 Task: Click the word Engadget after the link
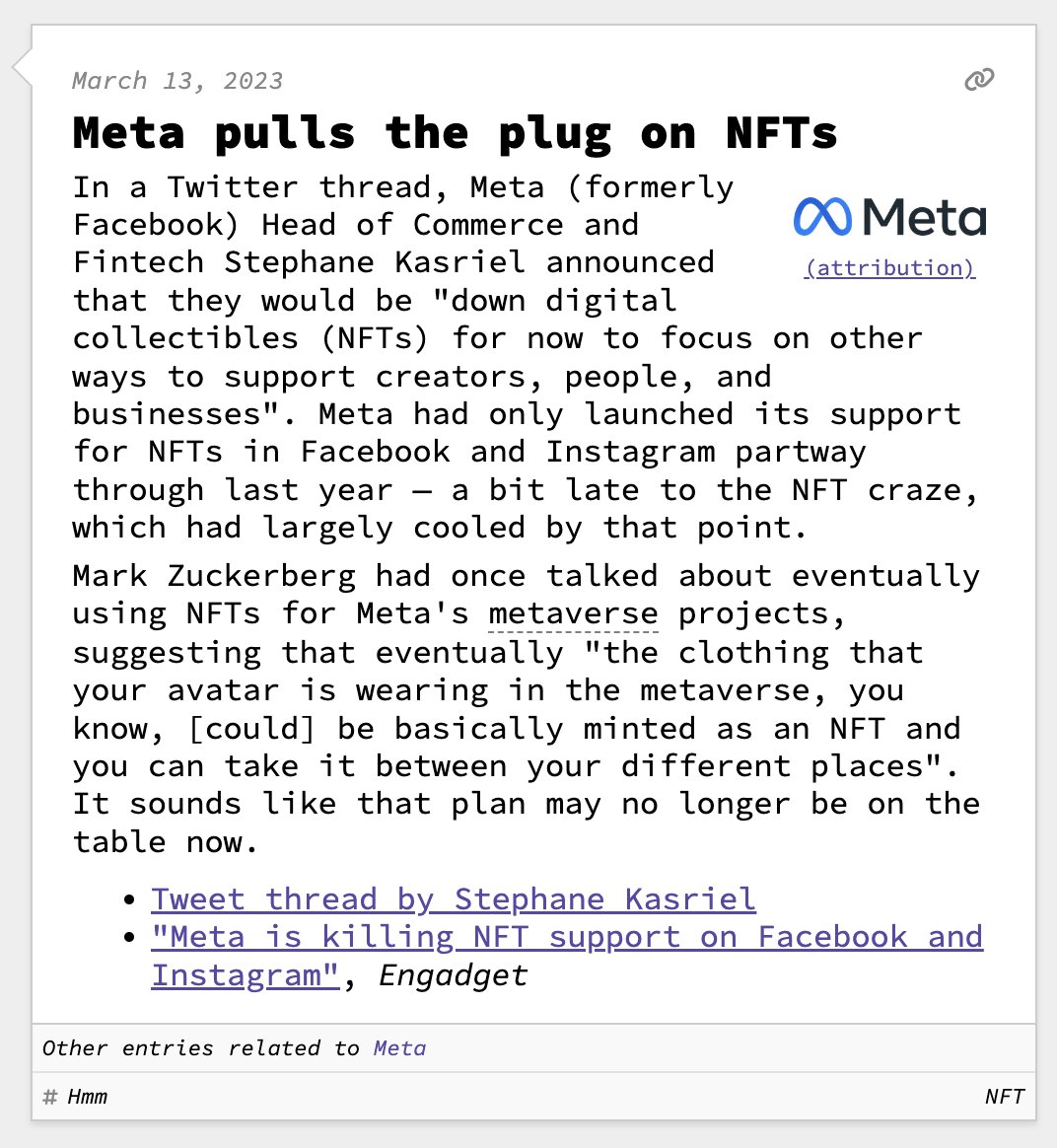tap(453, 975)
